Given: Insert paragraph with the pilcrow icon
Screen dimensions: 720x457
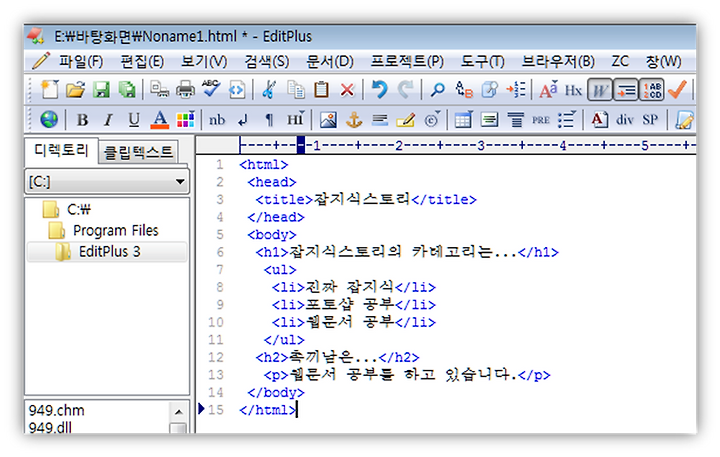Looking at the screenshot, I should (270, 120).
